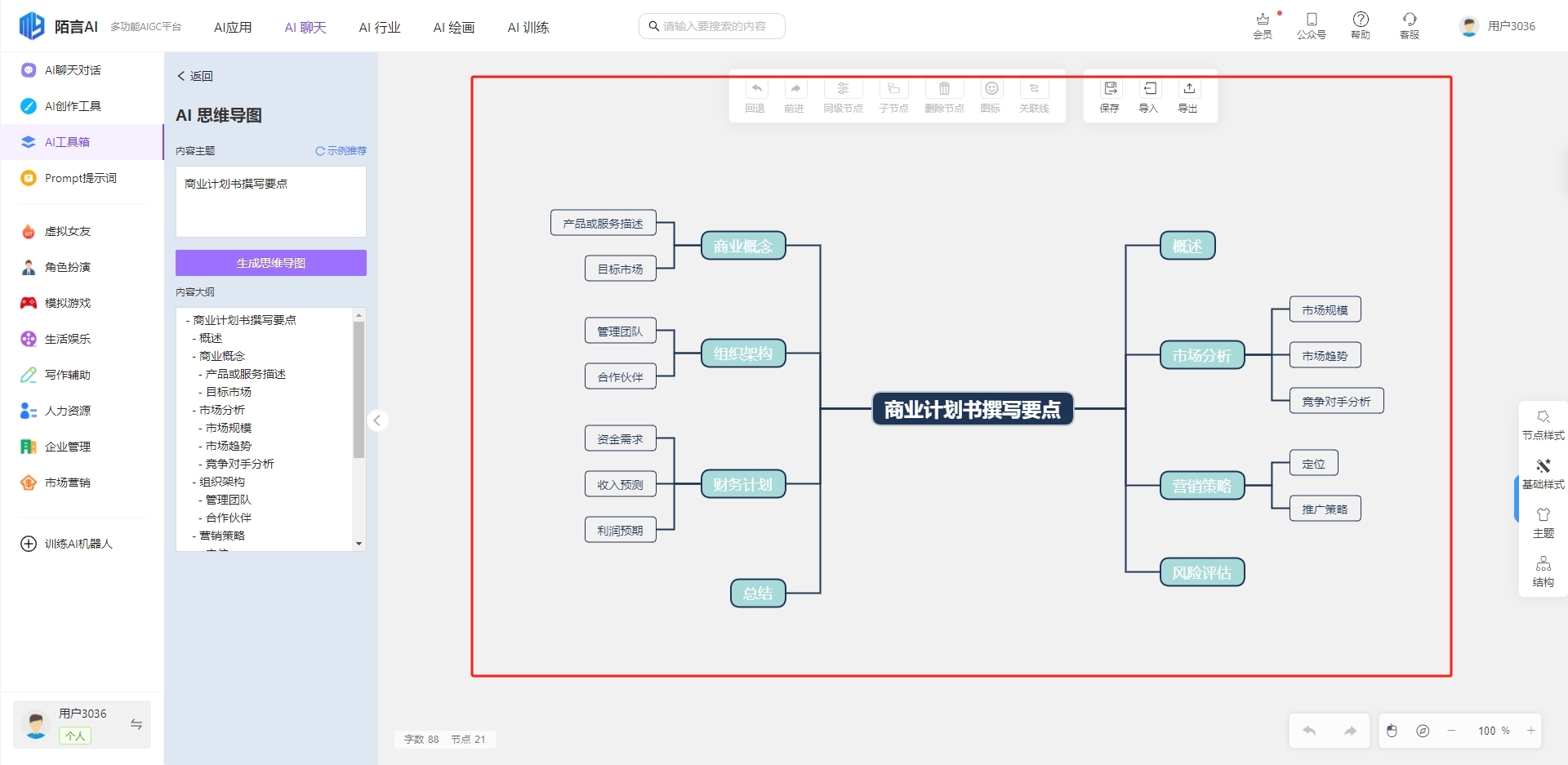The image size is (1568, 765).
Task: Click outline row 产品或服务描述
Action: (x=246, y=374)
